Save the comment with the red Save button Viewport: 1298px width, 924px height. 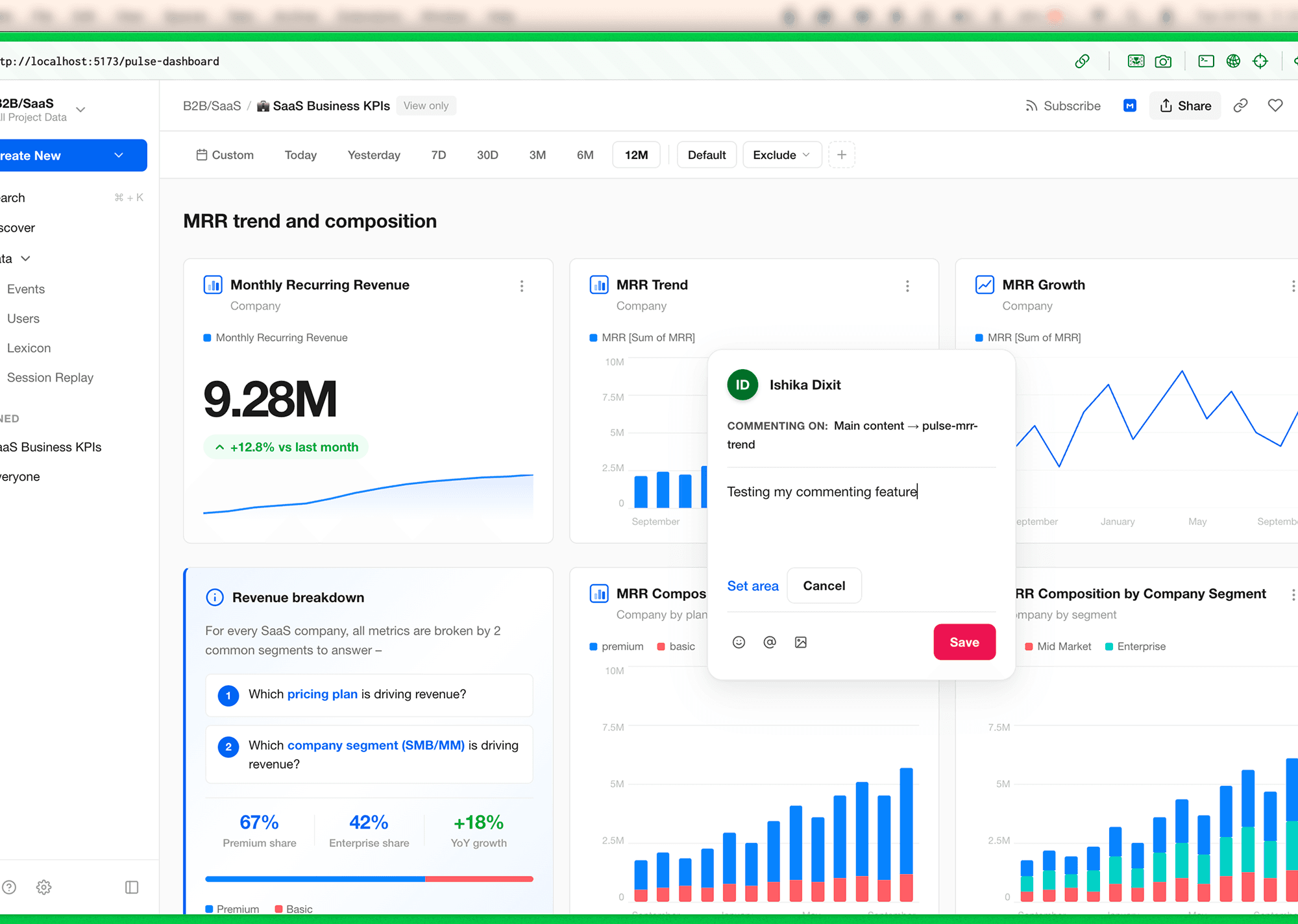pos(964,642)
